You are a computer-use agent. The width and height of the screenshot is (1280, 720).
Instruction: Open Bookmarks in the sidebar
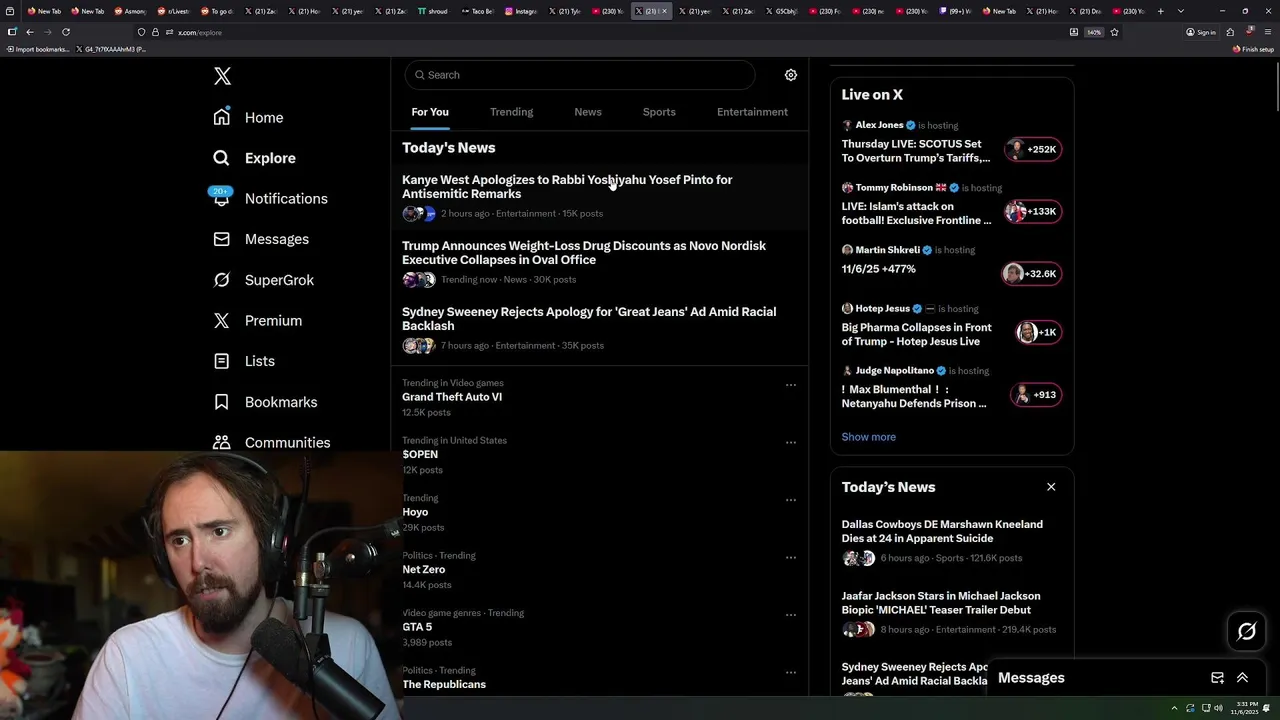tap(266, 402)
